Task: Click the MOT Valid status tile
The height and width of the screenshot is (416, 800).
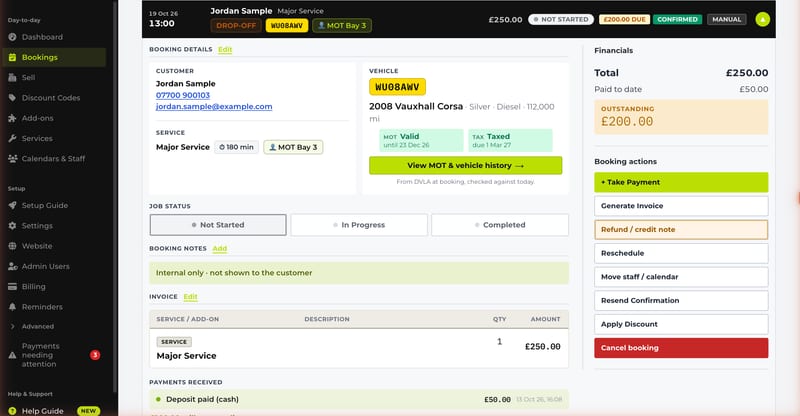Action: click(x=421, y=140)
